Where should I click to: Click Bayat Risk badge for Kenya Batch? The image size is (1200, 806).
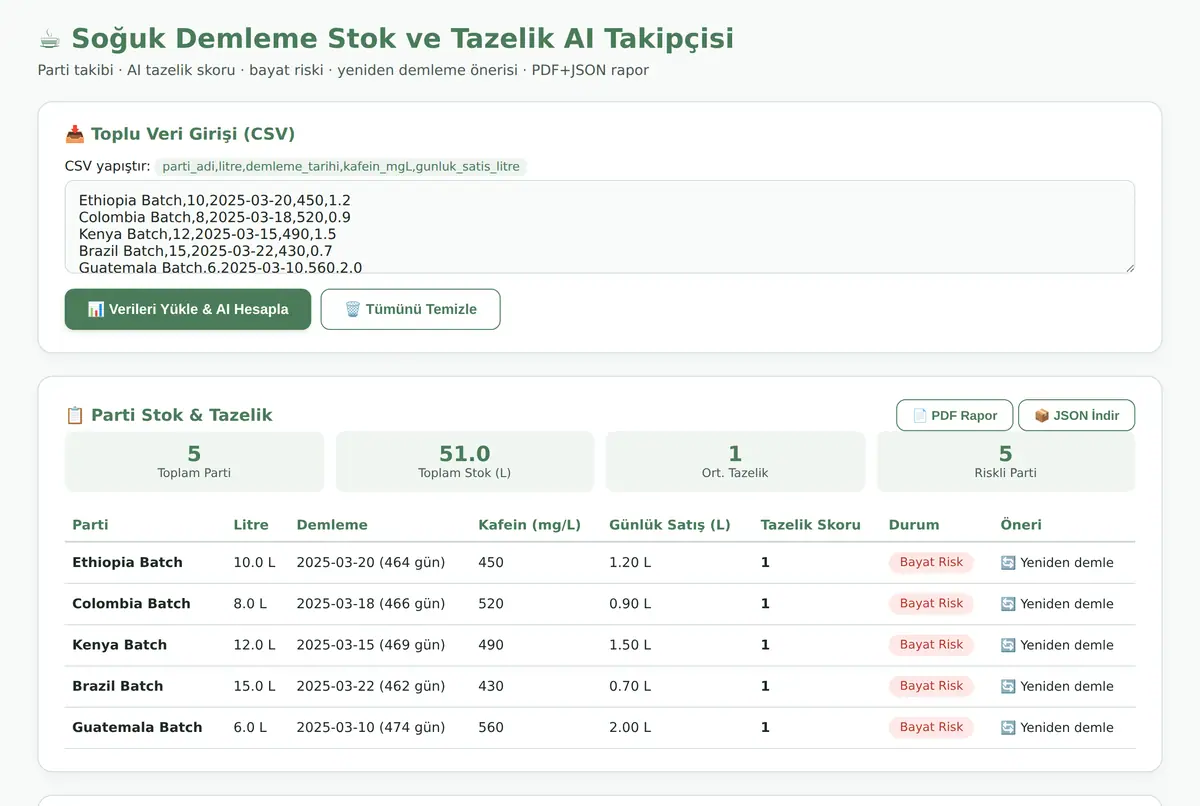click(x=931, y=644)
